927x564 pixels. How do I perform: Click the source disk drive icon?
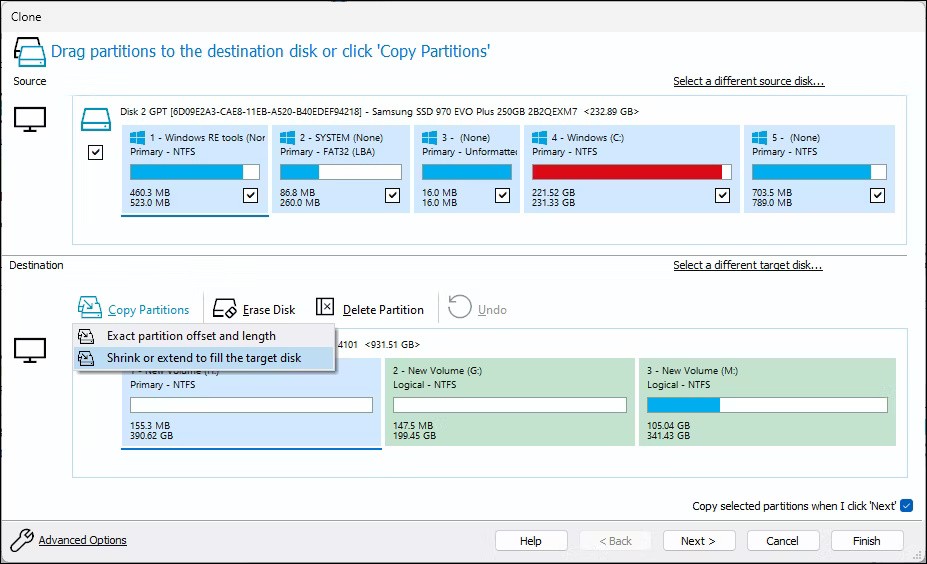tap(95, 119)
